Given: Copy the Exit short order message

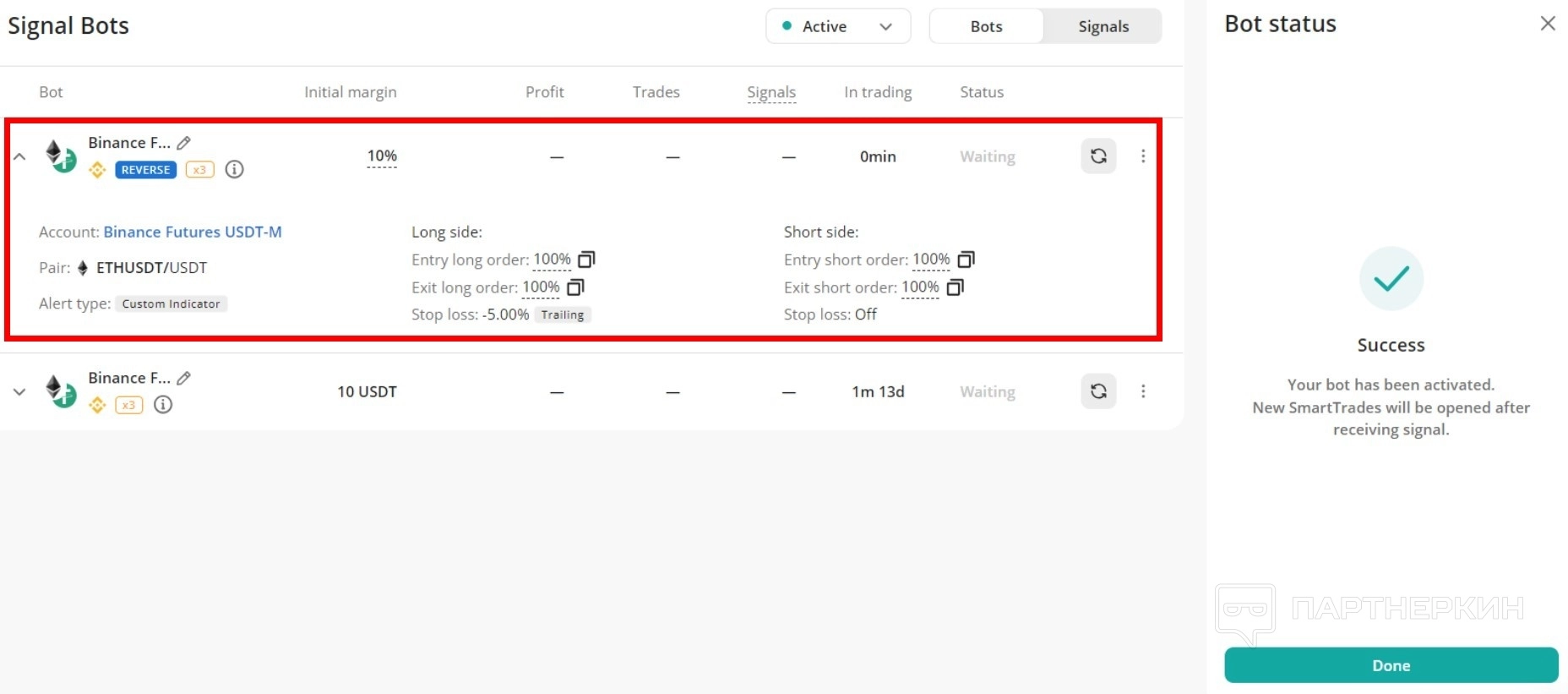Looking at the screenshot, I should coord(955,287).
